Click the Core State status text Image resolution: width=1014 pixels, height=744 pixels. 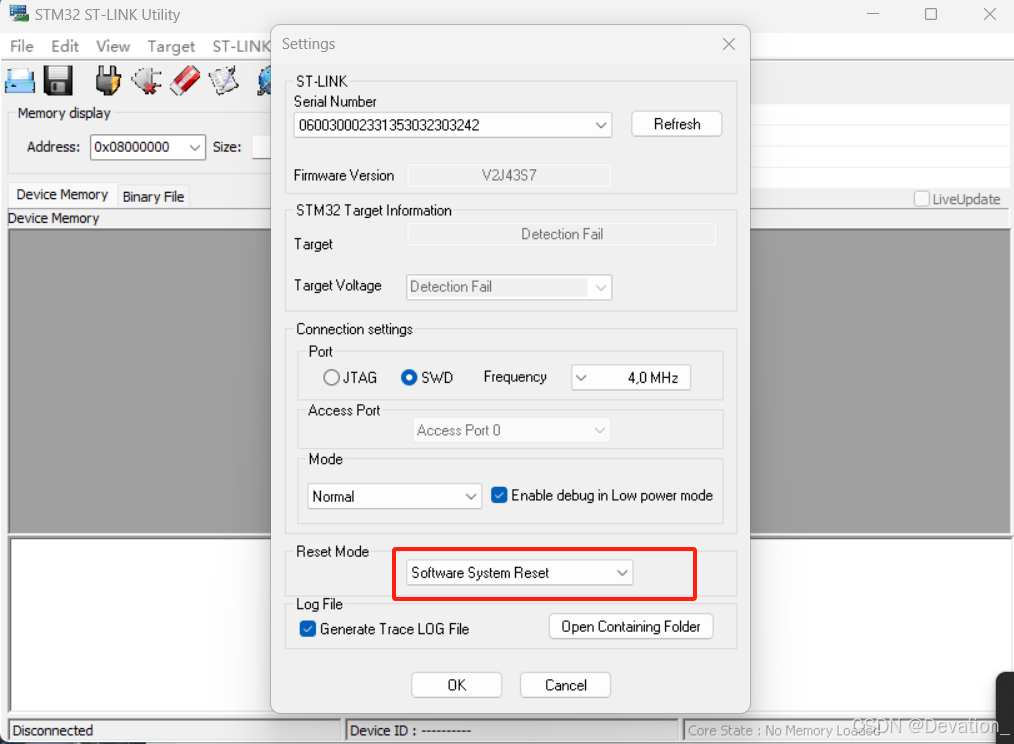click(x=784, y=730)
